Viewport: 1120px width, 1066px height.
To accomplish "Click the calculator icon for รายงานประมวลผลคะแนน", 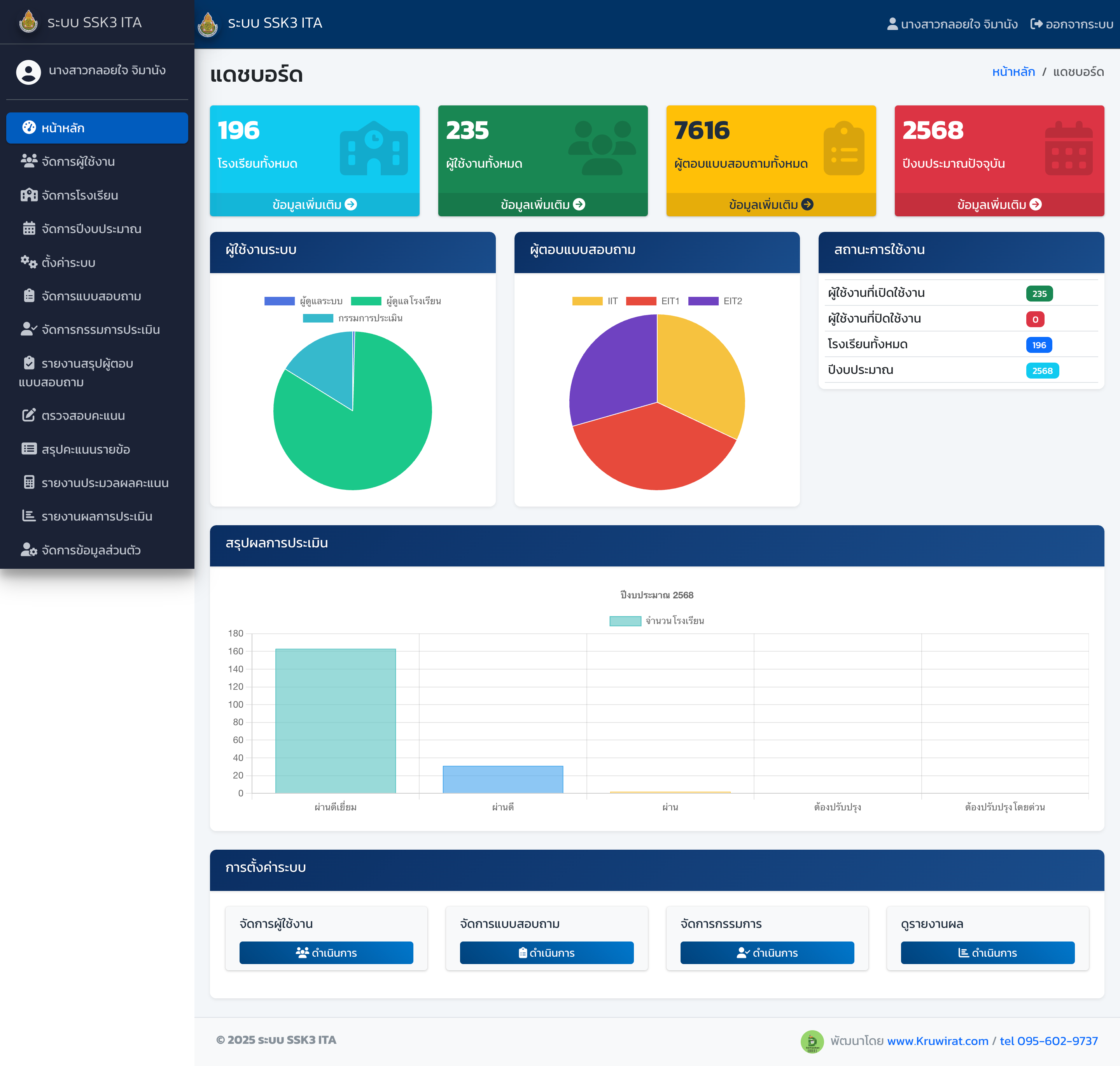I will click(29, 482).
